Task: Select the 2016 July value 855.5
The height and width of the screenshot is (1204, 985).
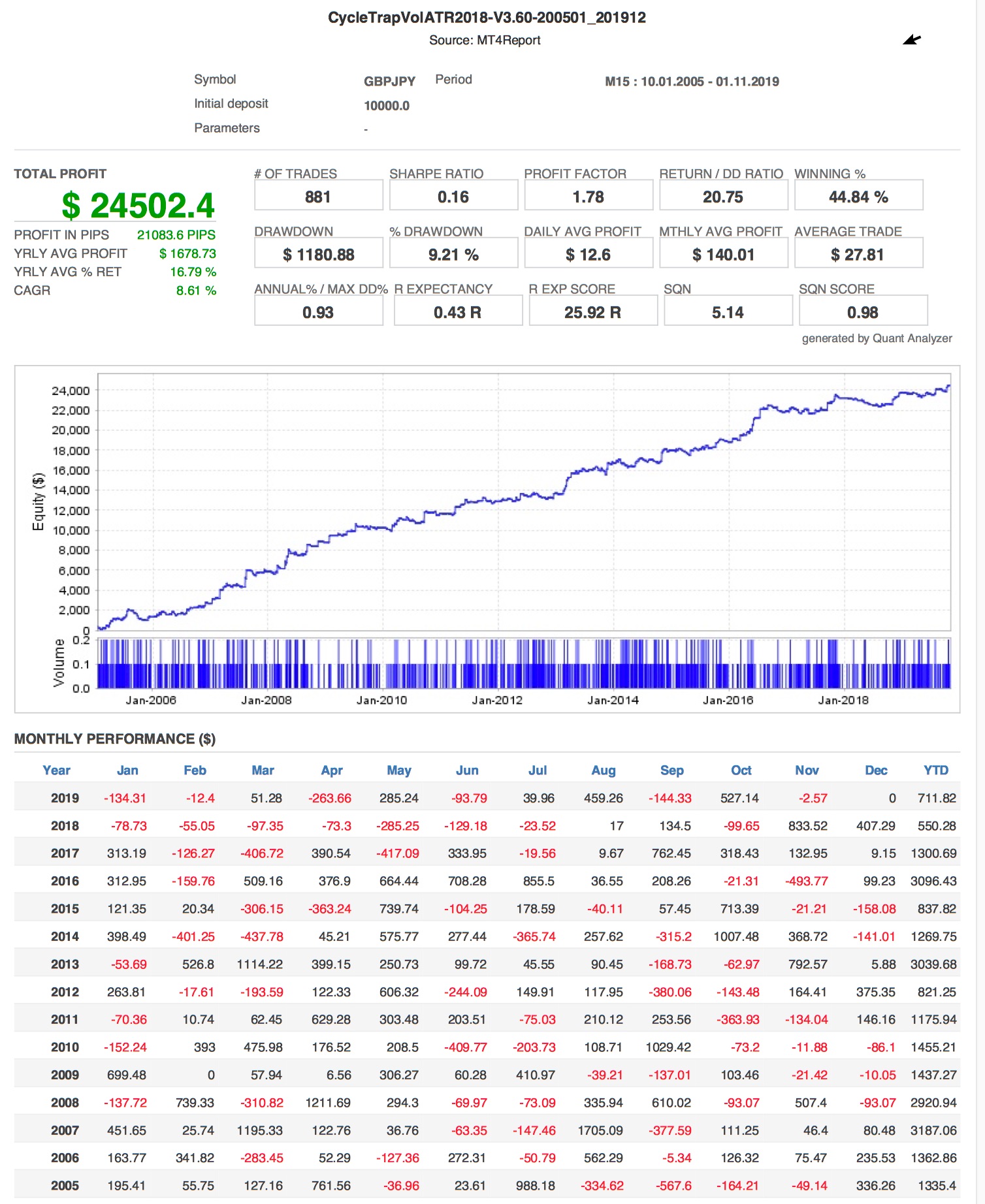Action: click(x=538, y=881)
